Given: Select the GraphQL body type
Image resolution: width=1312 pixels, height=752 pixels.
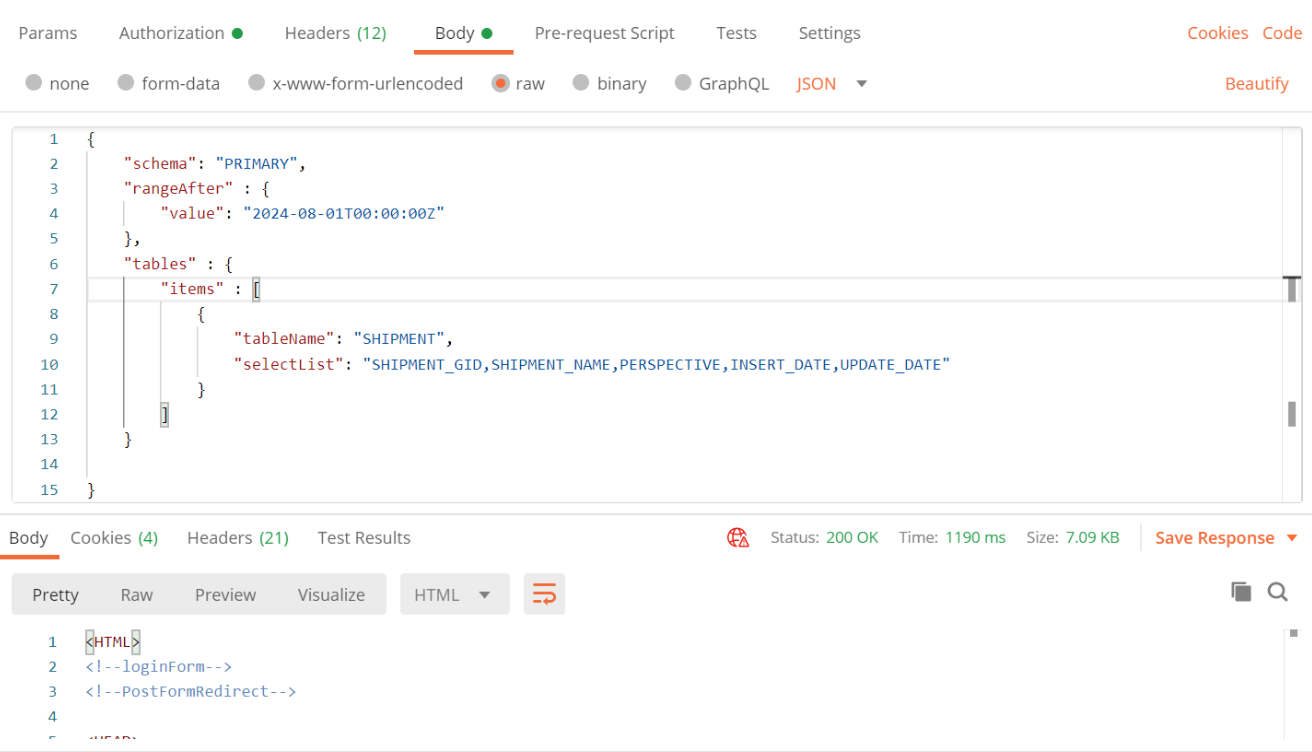Looking at the screenshot, I should coord(722,83).
